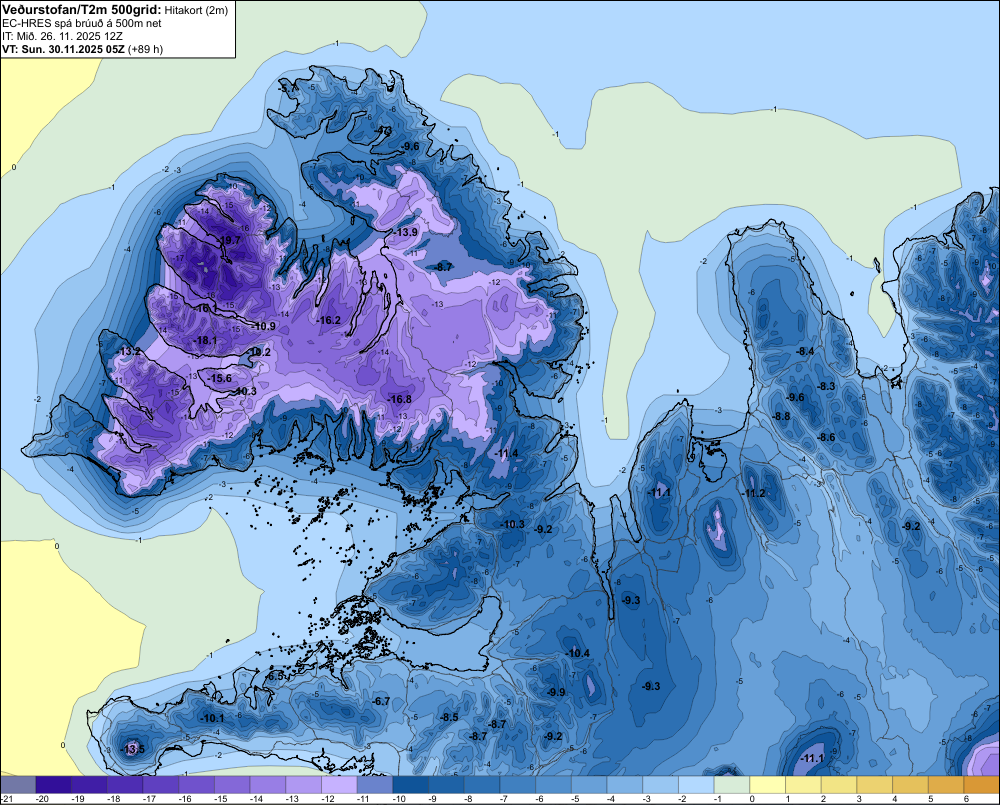
Task: Click the -13.2 temperature label
Action: click(130, 351)
